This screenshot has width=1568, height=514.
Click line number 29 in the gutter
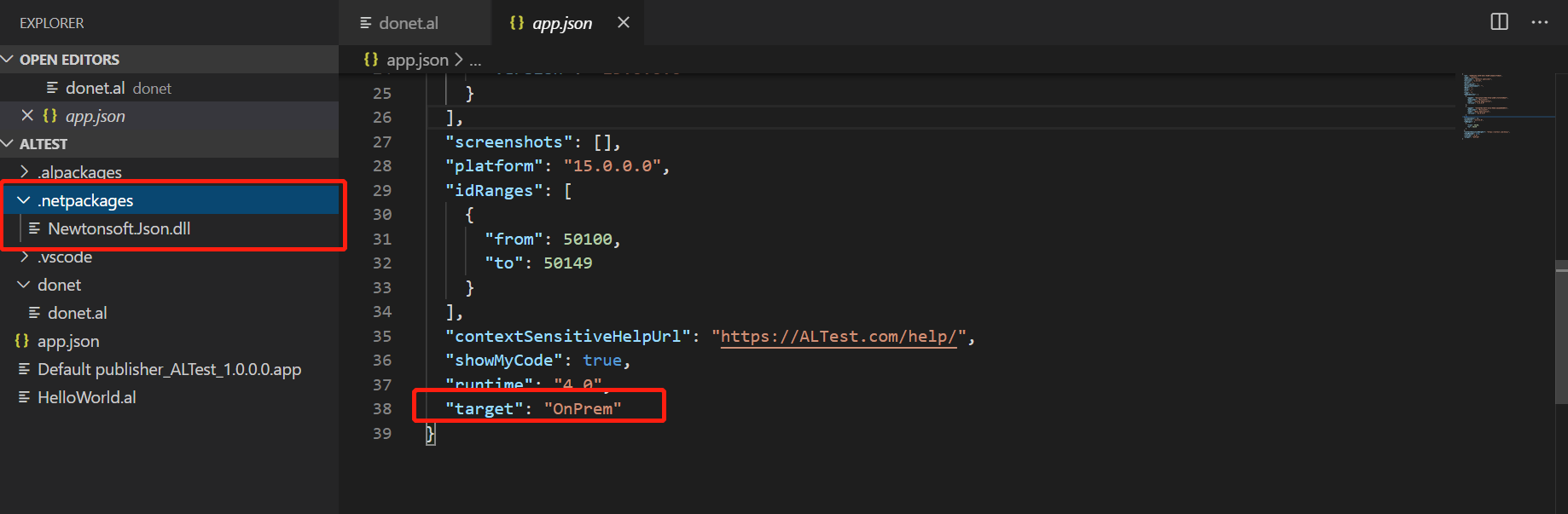pyautogui.click(x=382, y=191)
